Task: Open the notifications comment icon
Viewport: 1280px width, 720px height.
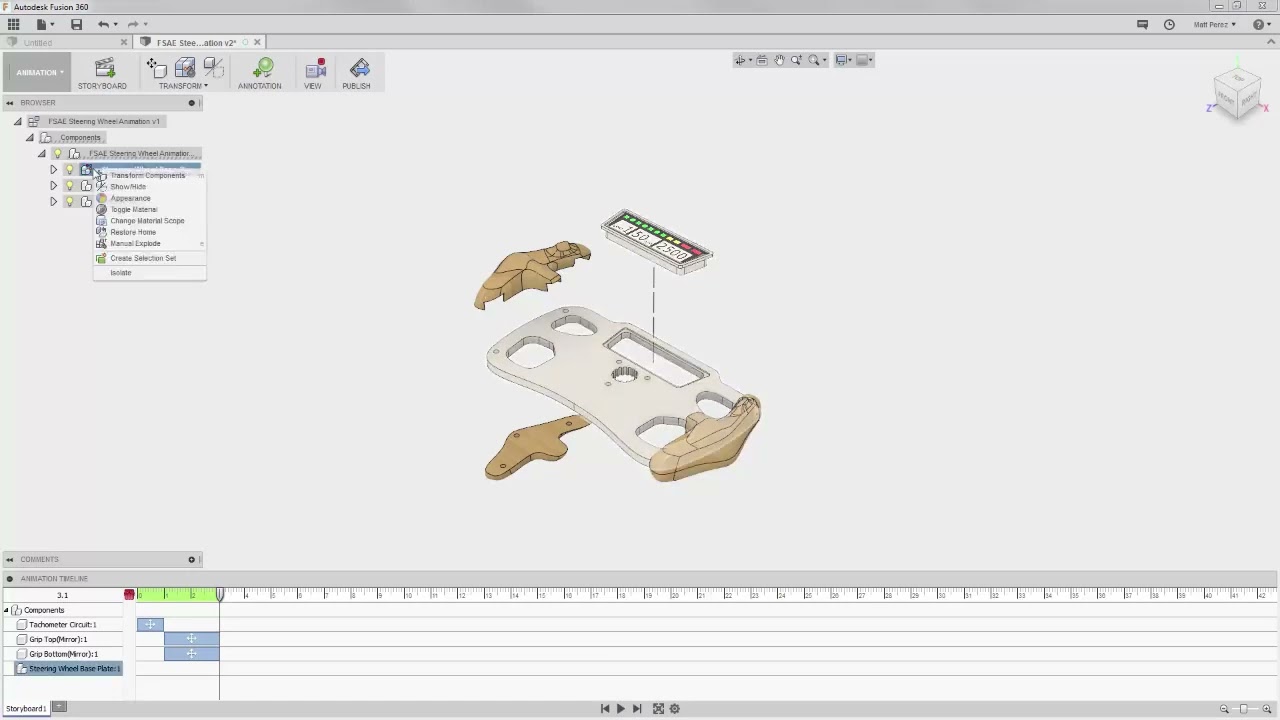Action: point(1142,24)
